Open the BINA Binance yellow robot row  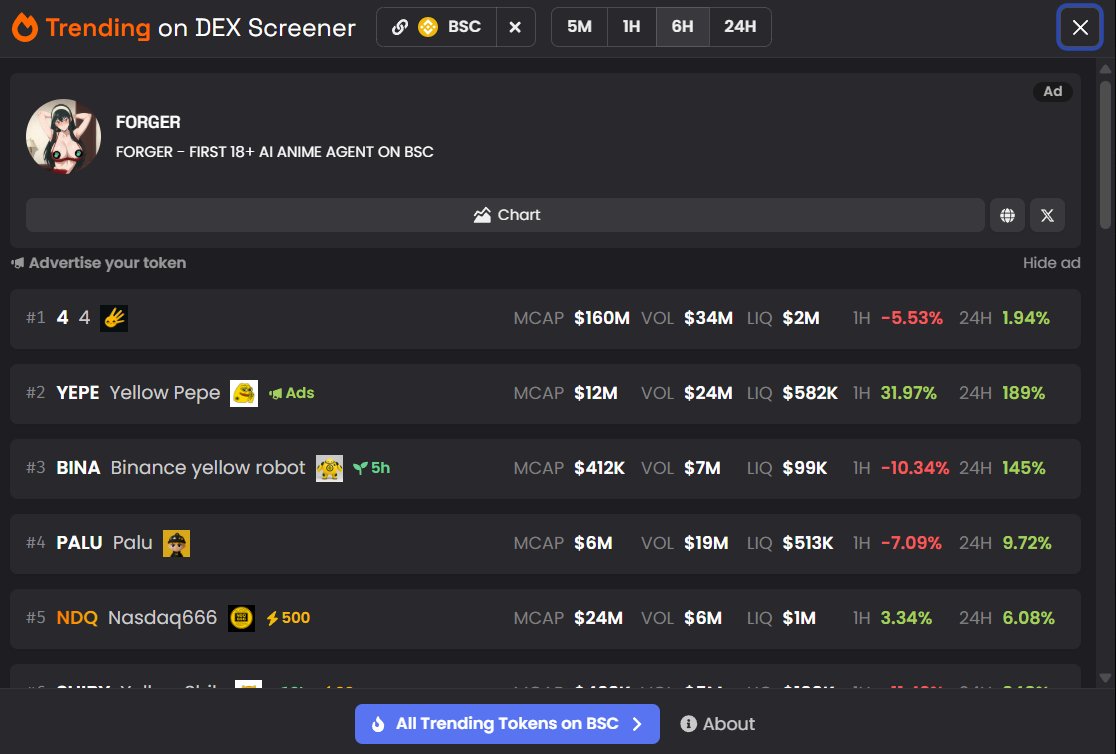[545, 468]
